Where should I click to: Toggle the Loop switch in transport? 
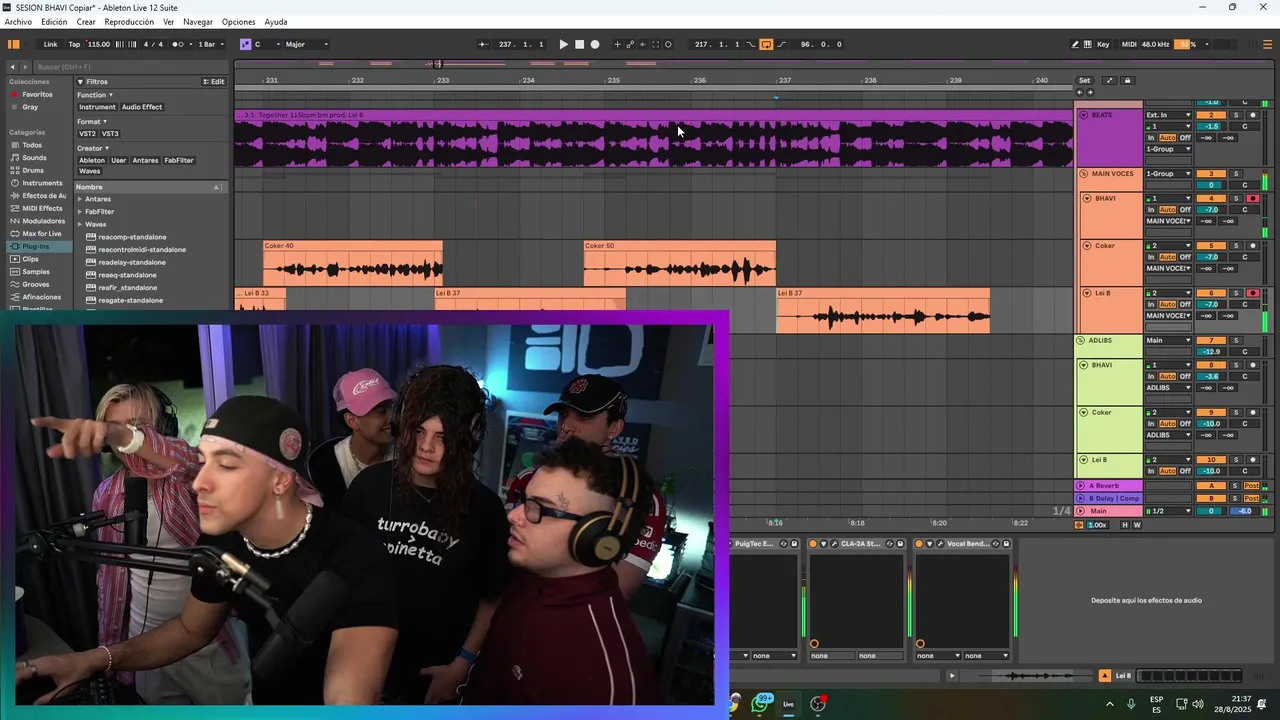(x=766, y=44)
